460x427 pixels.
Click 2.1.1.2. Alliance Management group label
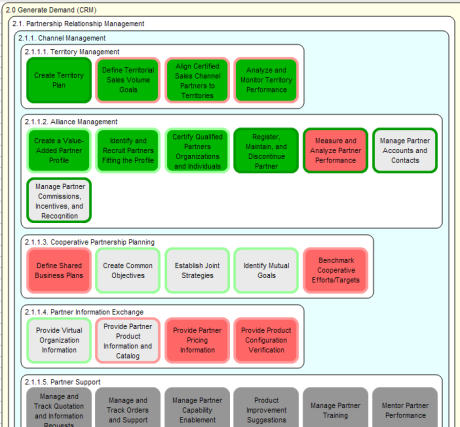pos(71,122)
